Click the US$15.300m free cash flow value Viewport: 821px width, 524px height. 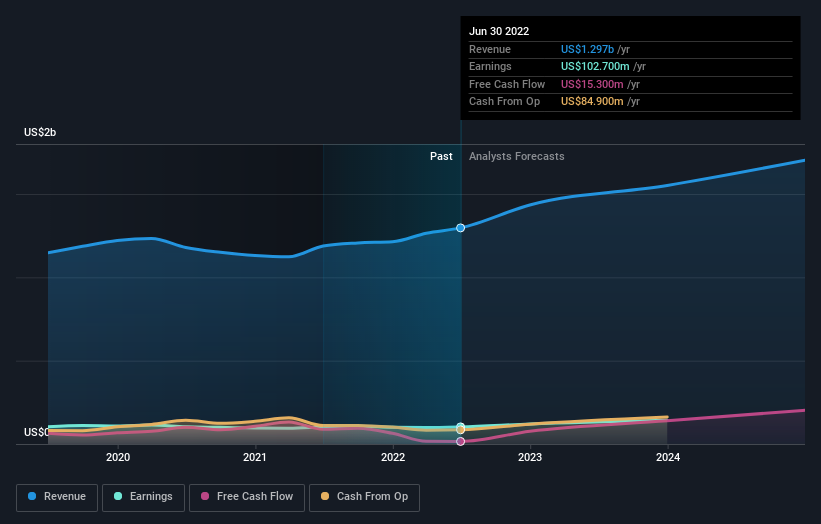pyautogui.click(x=592, y=84)
